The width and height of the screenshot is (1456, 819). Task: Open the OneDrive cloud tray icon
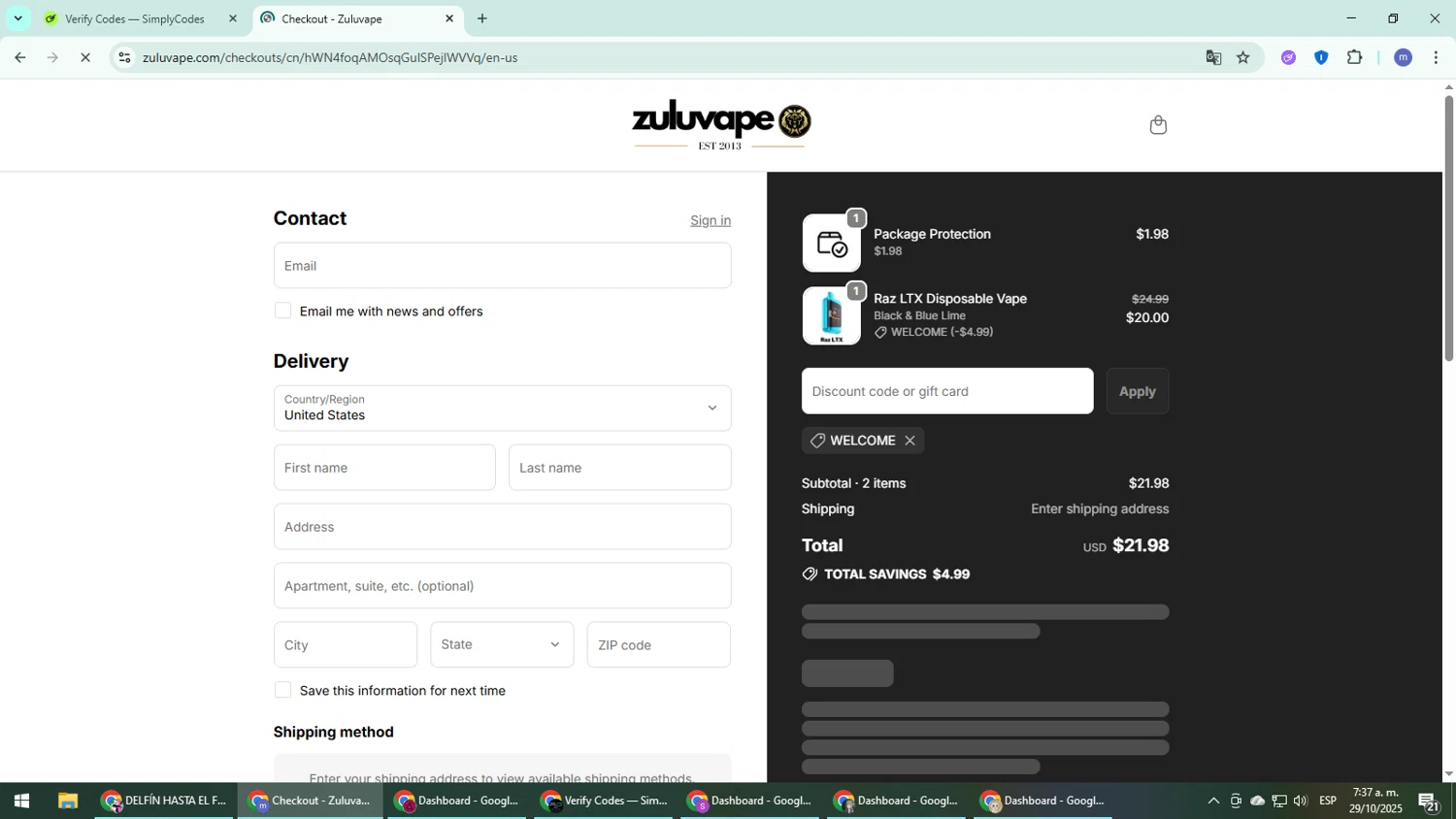point(1258,801)
